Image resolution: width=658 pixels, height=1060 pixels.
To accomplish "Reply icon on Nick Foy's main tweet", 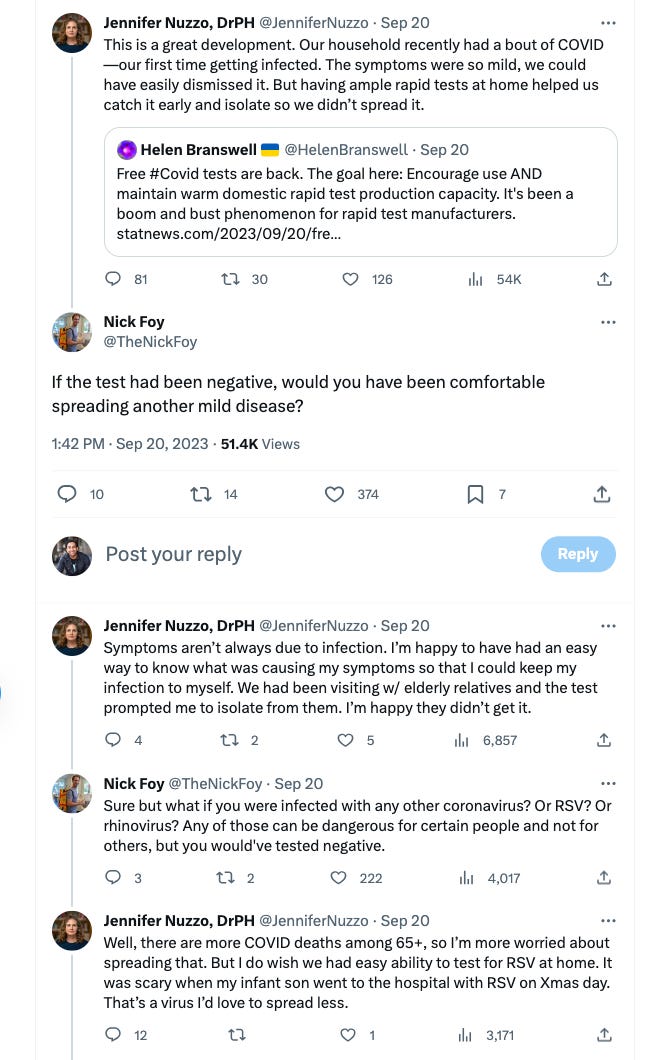I will pyautogui.click(x=67, y=494).
